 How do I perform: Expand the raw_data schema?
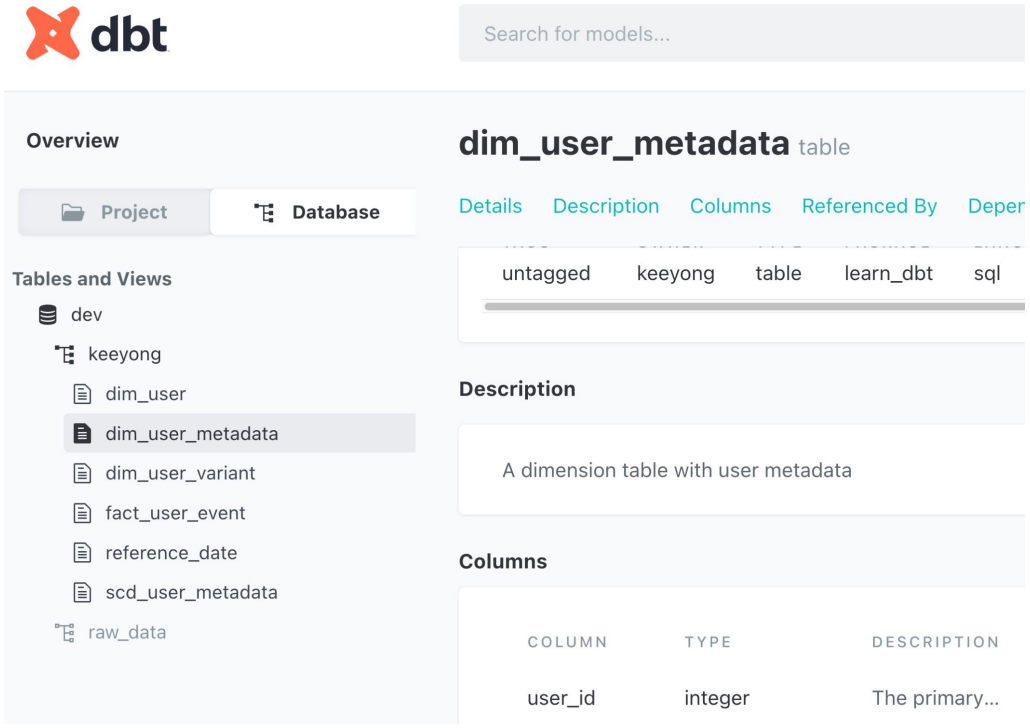coord(127,632)
